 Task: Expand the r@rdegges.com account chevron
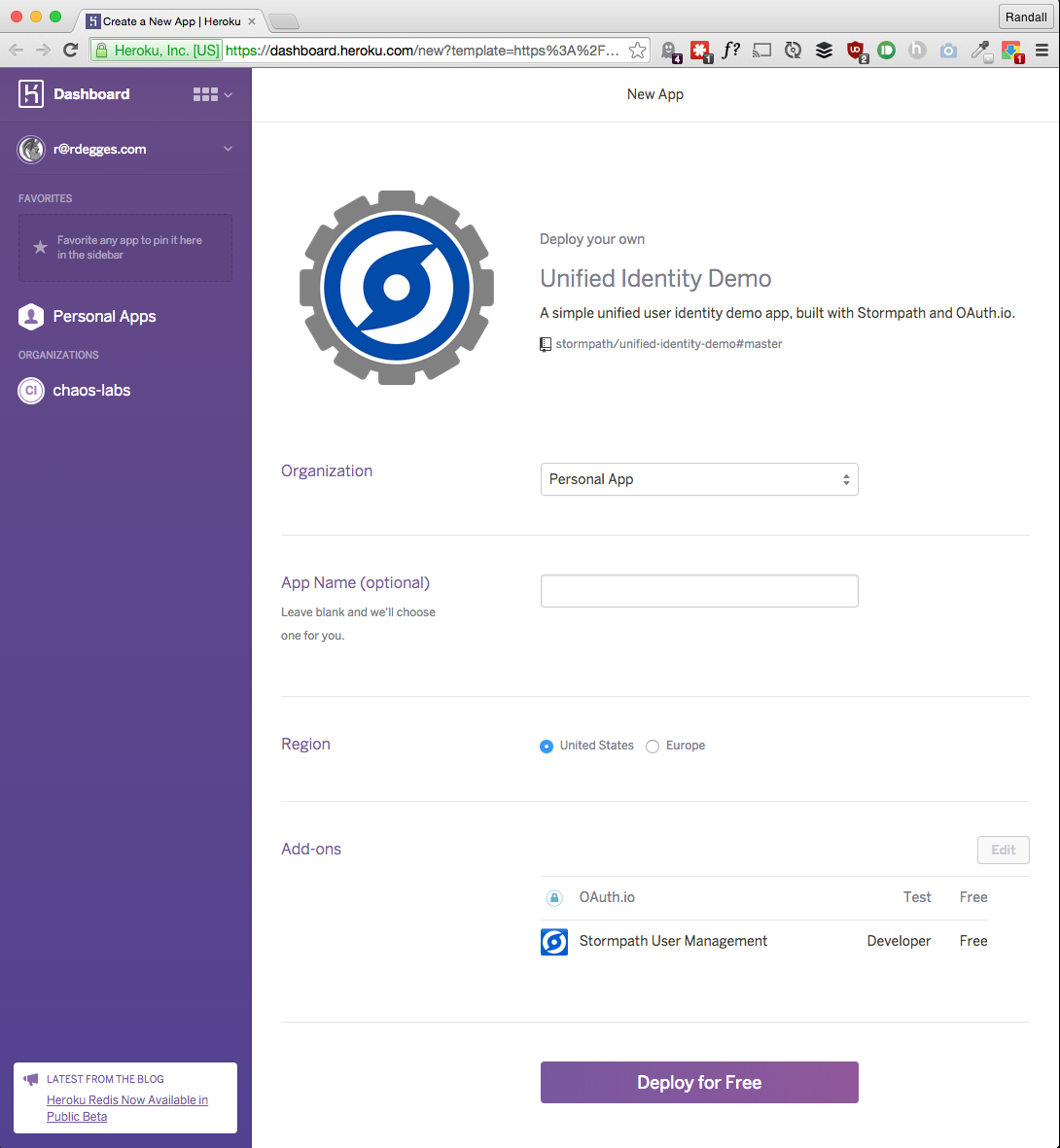tap(228, 149)
